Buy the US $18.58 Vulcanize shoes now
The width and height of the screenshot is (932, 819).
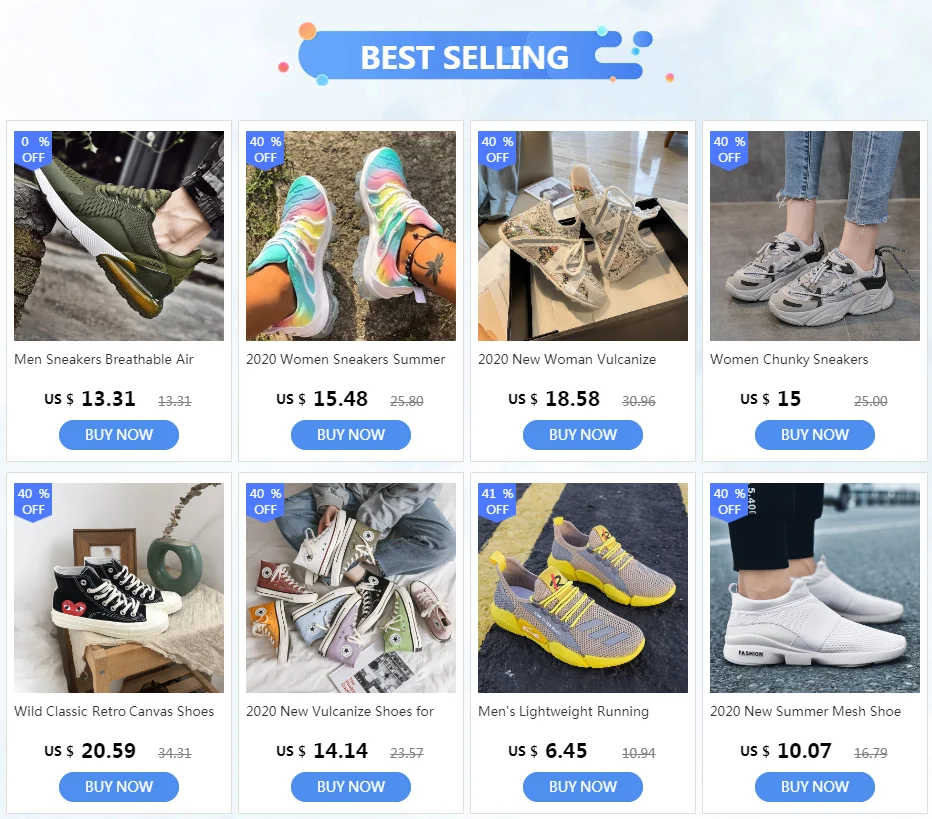pyautogui.click(x=582, y=434)
